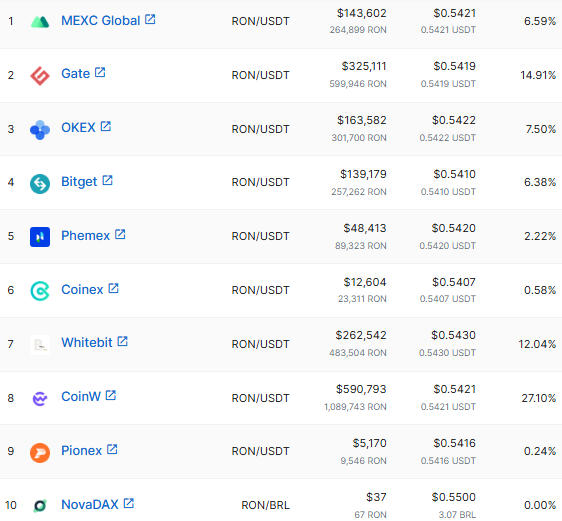
Task: Click the 7.50% volume share
Action: (x=541, y=129)
